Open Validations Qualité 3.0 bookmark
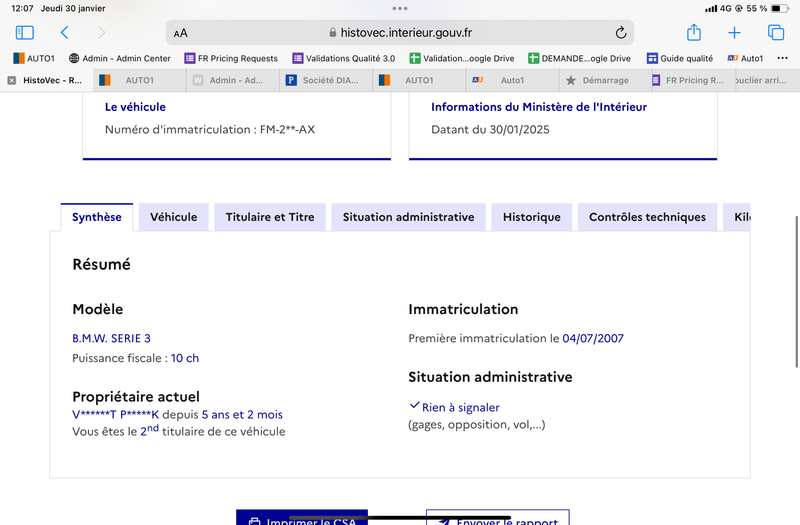The height and width of the screenshot is (525, 800). pyautogui.click(x=344, y=58)
